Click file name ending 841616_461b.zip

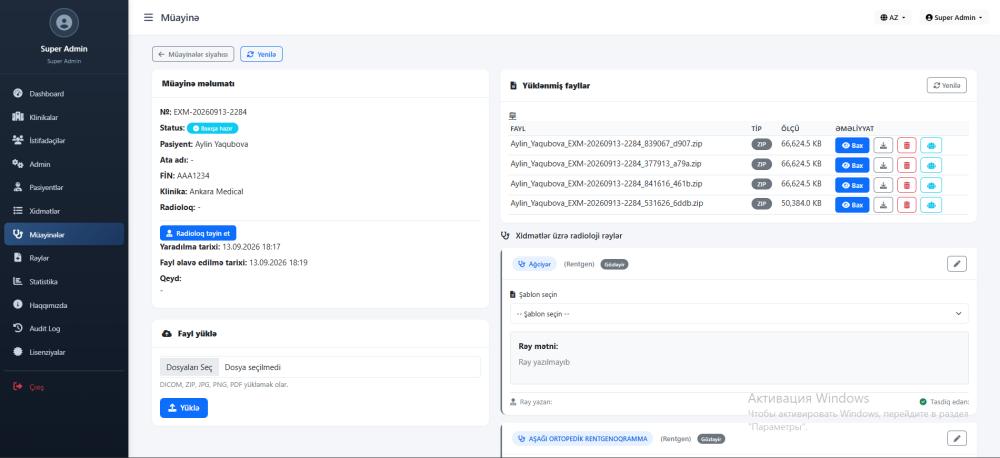coord(607,184)
